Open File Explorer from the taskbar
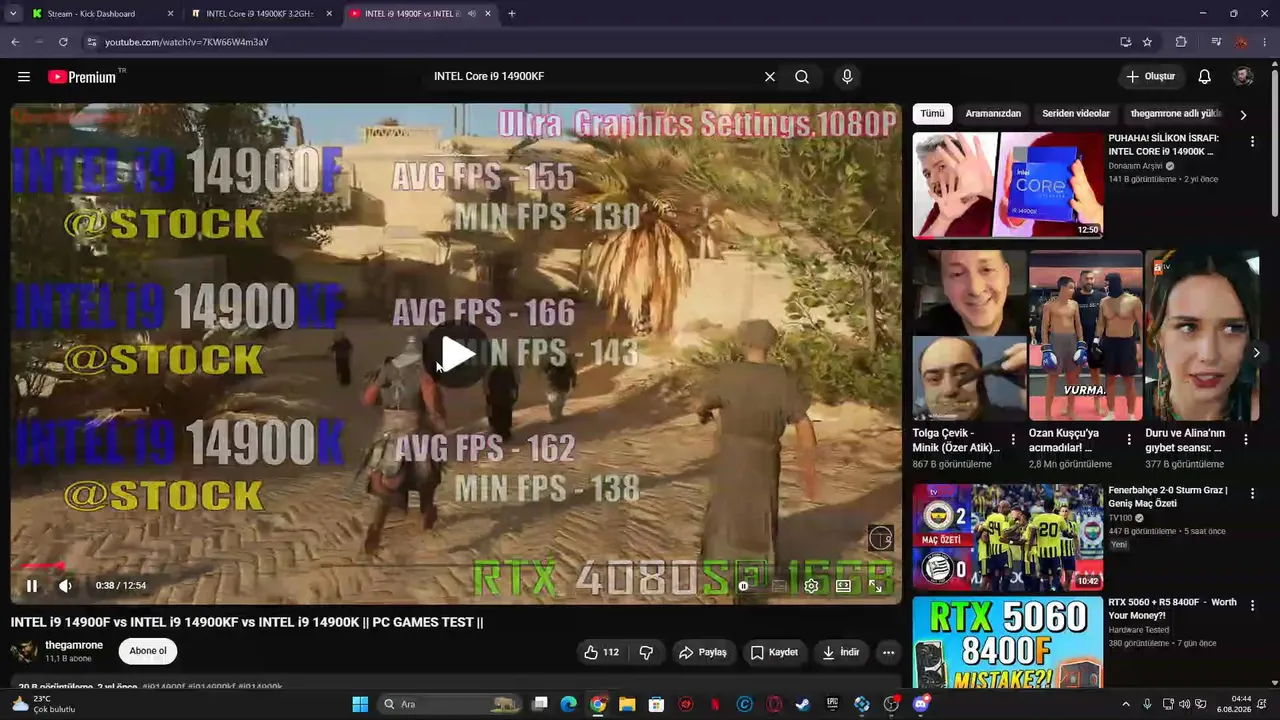1280x720 pixels. (x=627, y=704)
